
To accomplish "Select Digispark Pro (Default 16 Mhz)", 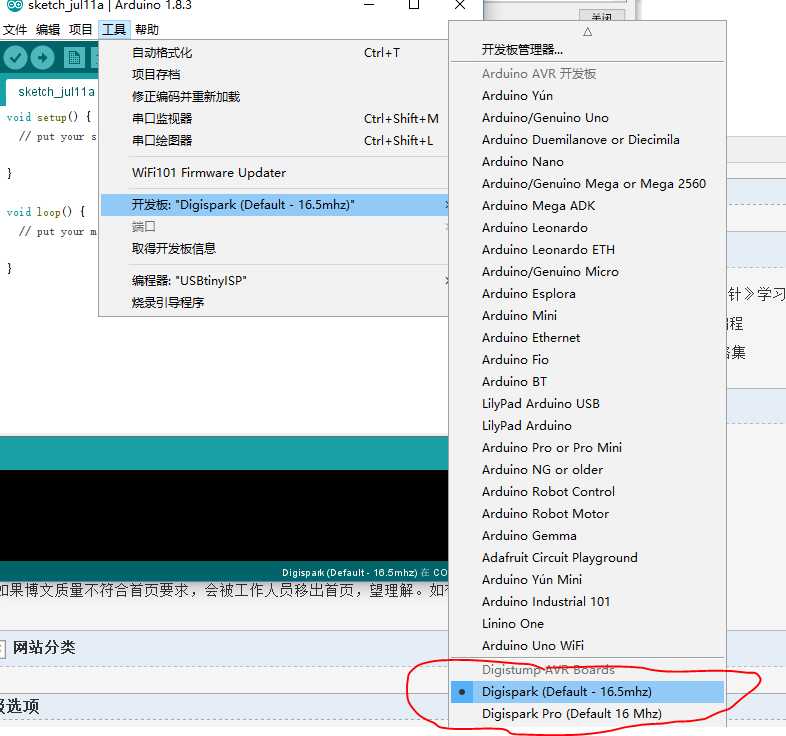I will pos(587,714).
